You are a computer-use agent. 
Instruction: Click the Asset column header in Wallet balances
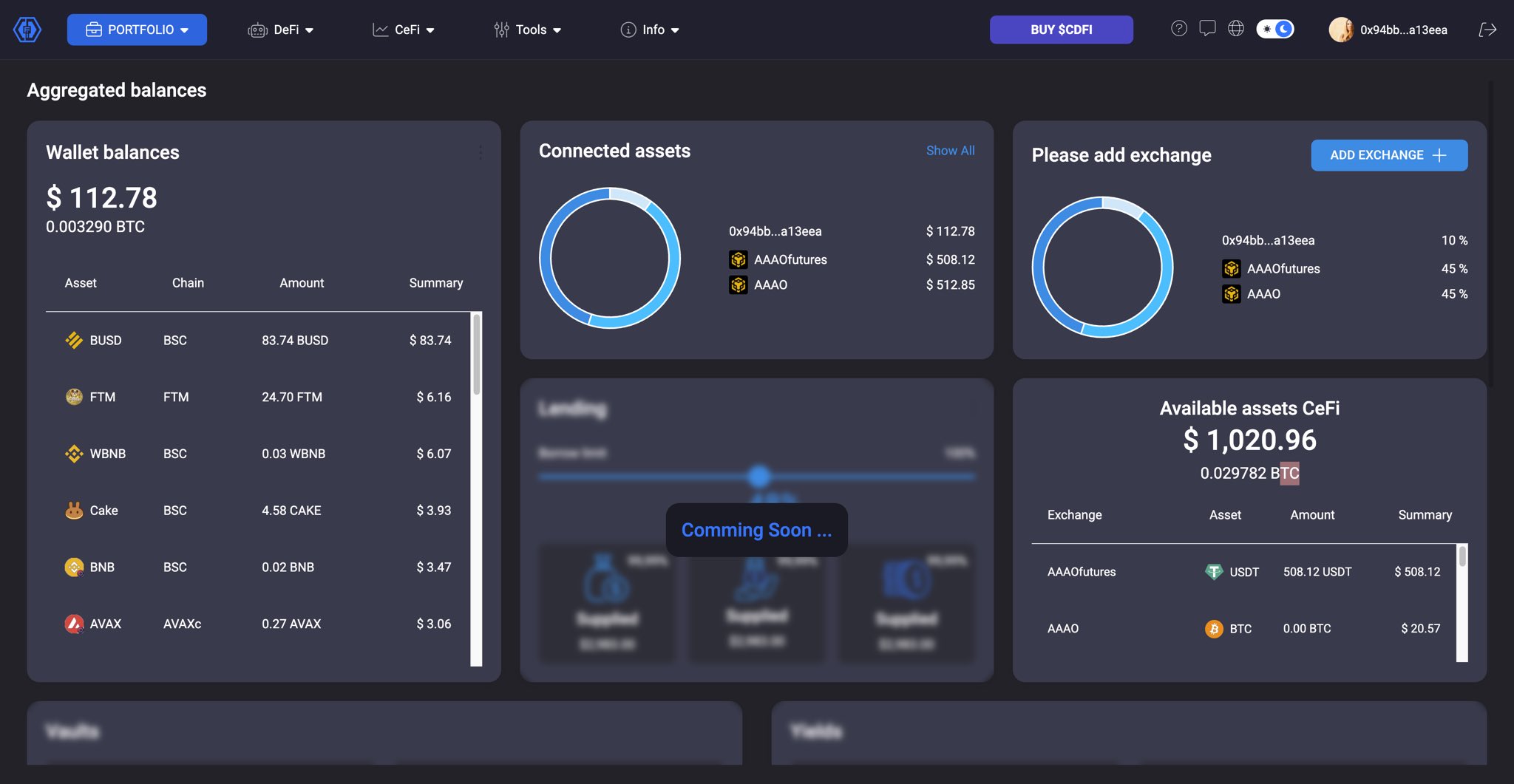tap(81, 283)
